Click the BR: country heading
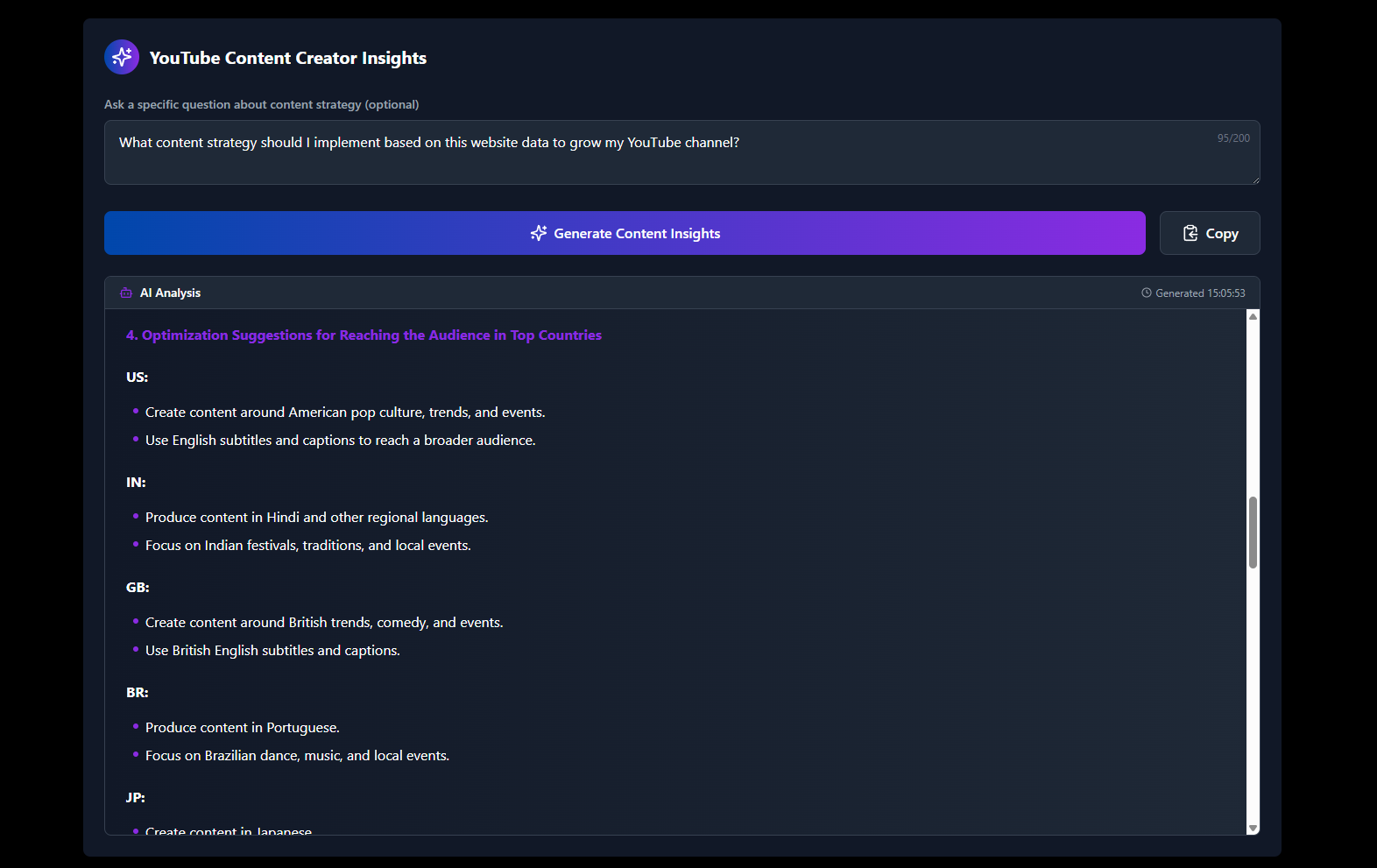Image resolution: width=1377 pixels, height=868 pixels. click(x=137, y=692)
